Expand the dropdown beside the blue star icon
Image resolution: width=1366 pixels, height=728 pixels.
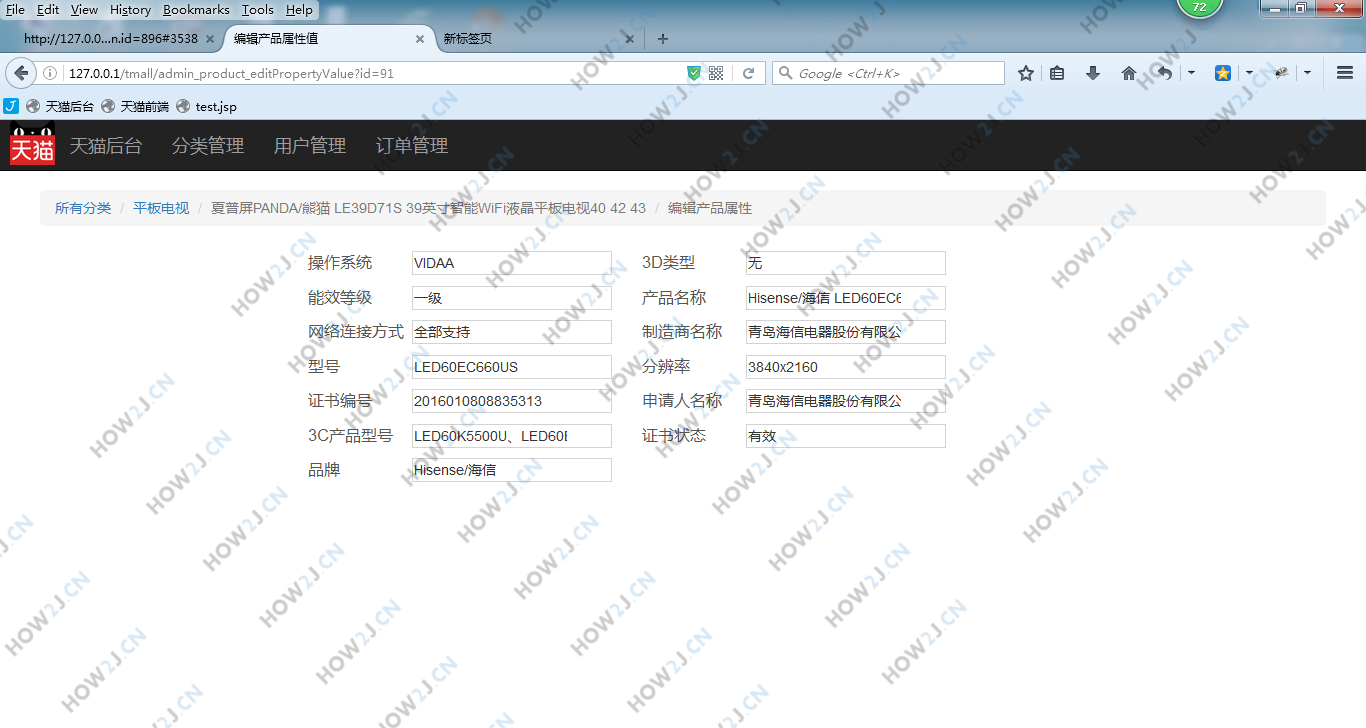click(x=1249, y=73)
